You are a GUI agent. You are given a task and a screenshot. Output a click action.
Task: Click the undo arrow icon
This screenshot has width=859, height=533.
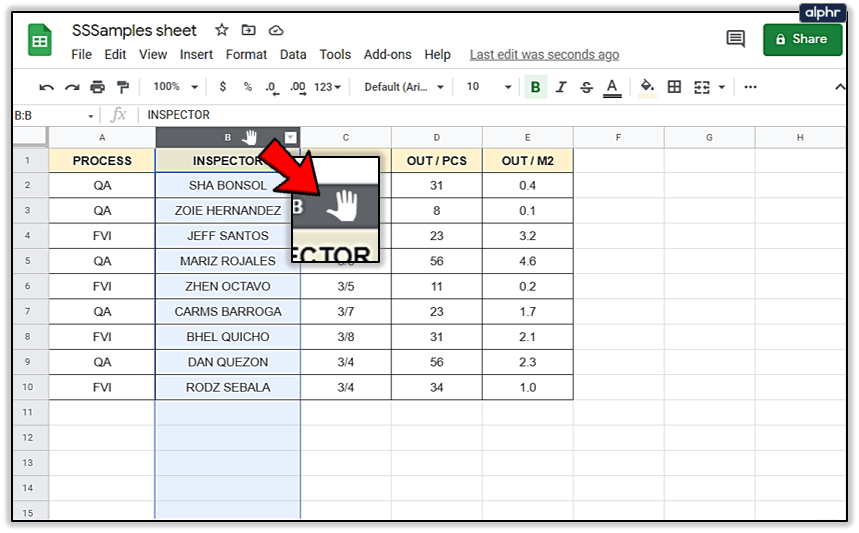coord(47,87)
